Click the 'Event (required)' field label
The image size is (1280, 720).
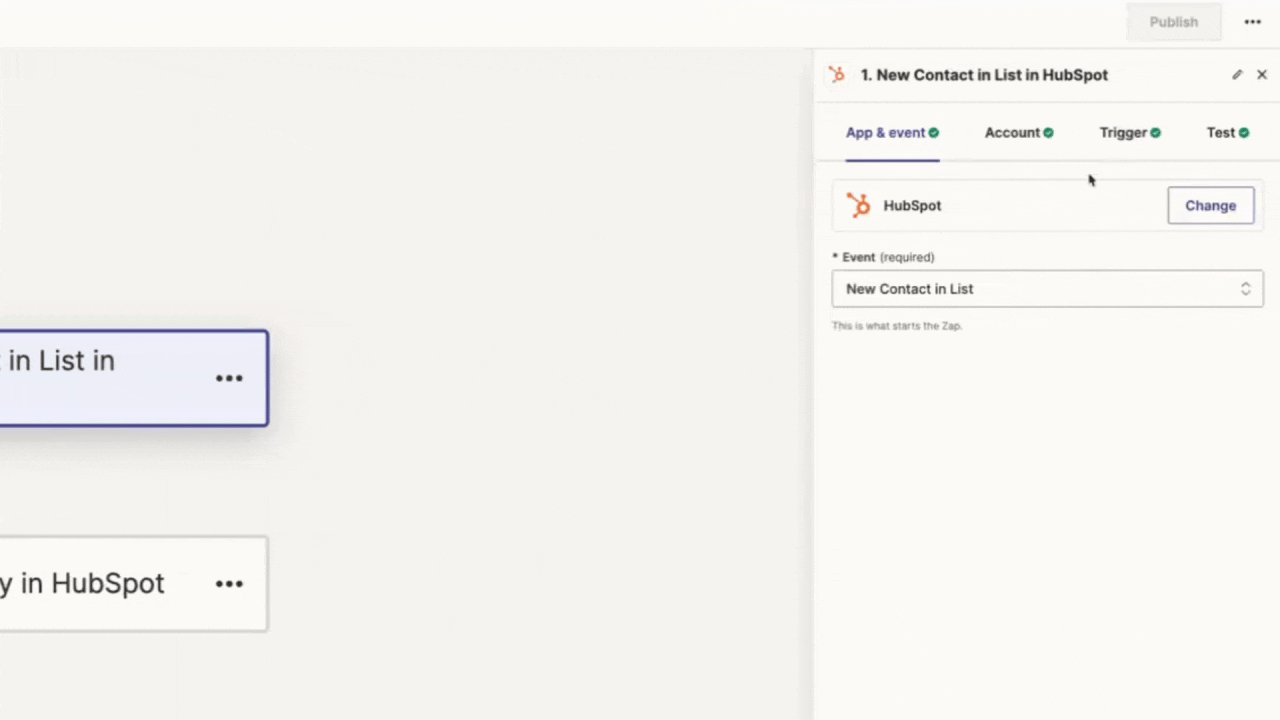[884, 257]
